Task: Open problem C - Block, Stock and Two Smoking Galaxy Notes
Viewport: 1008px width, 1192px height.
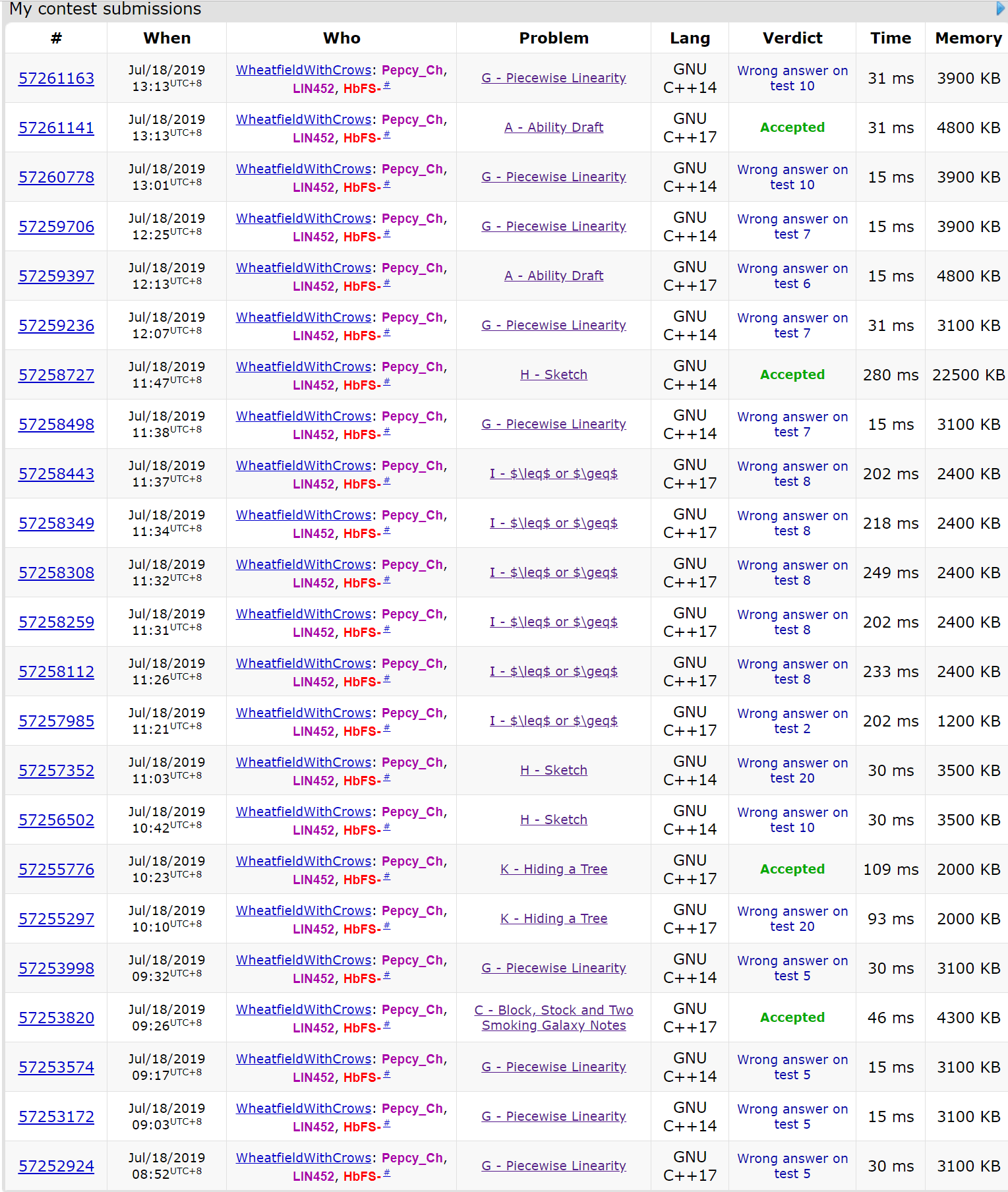Action: click(554, 1017)
